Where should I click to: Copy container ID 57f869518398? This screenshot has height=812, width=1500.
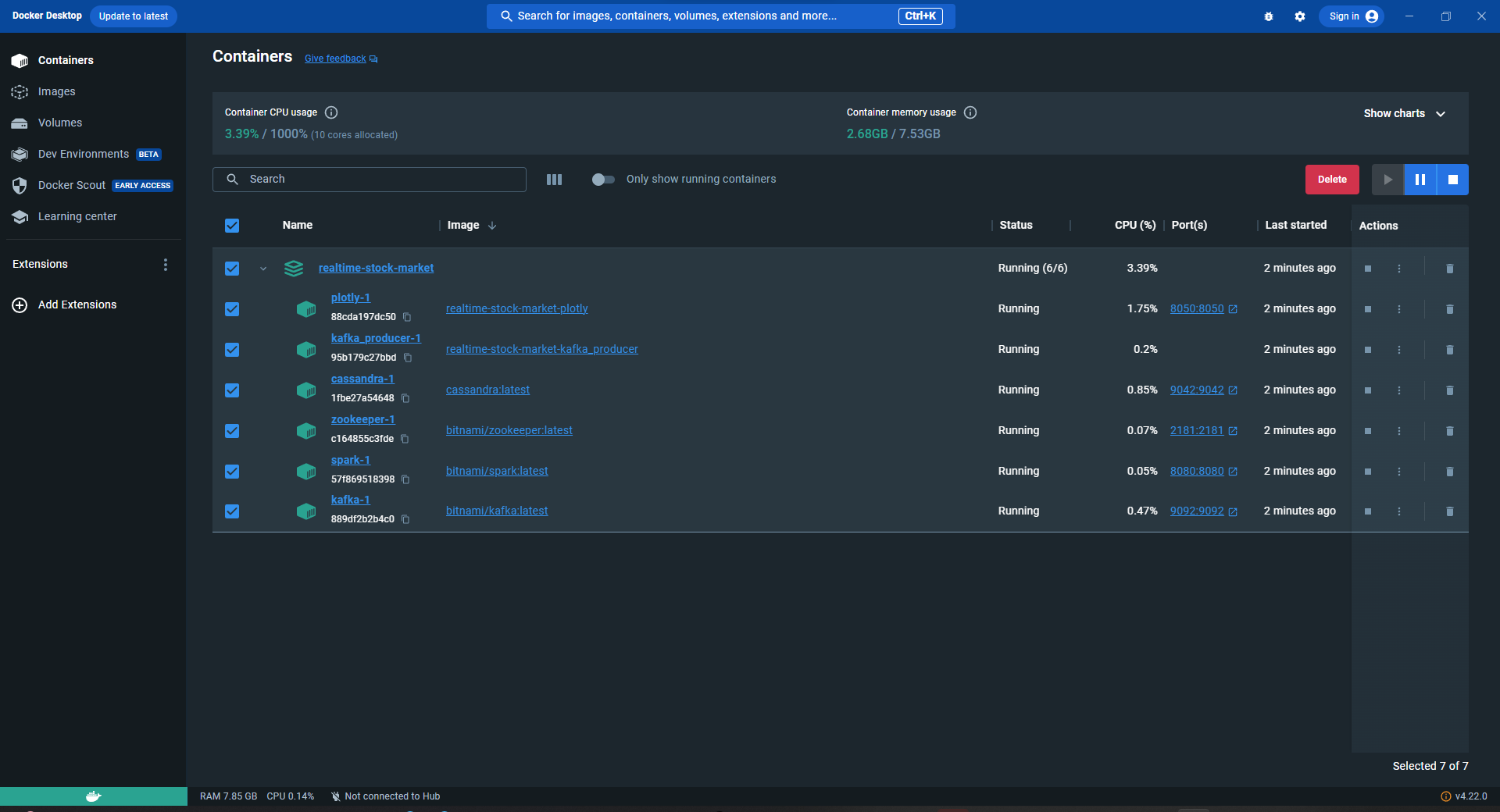[x=405, y=479]
